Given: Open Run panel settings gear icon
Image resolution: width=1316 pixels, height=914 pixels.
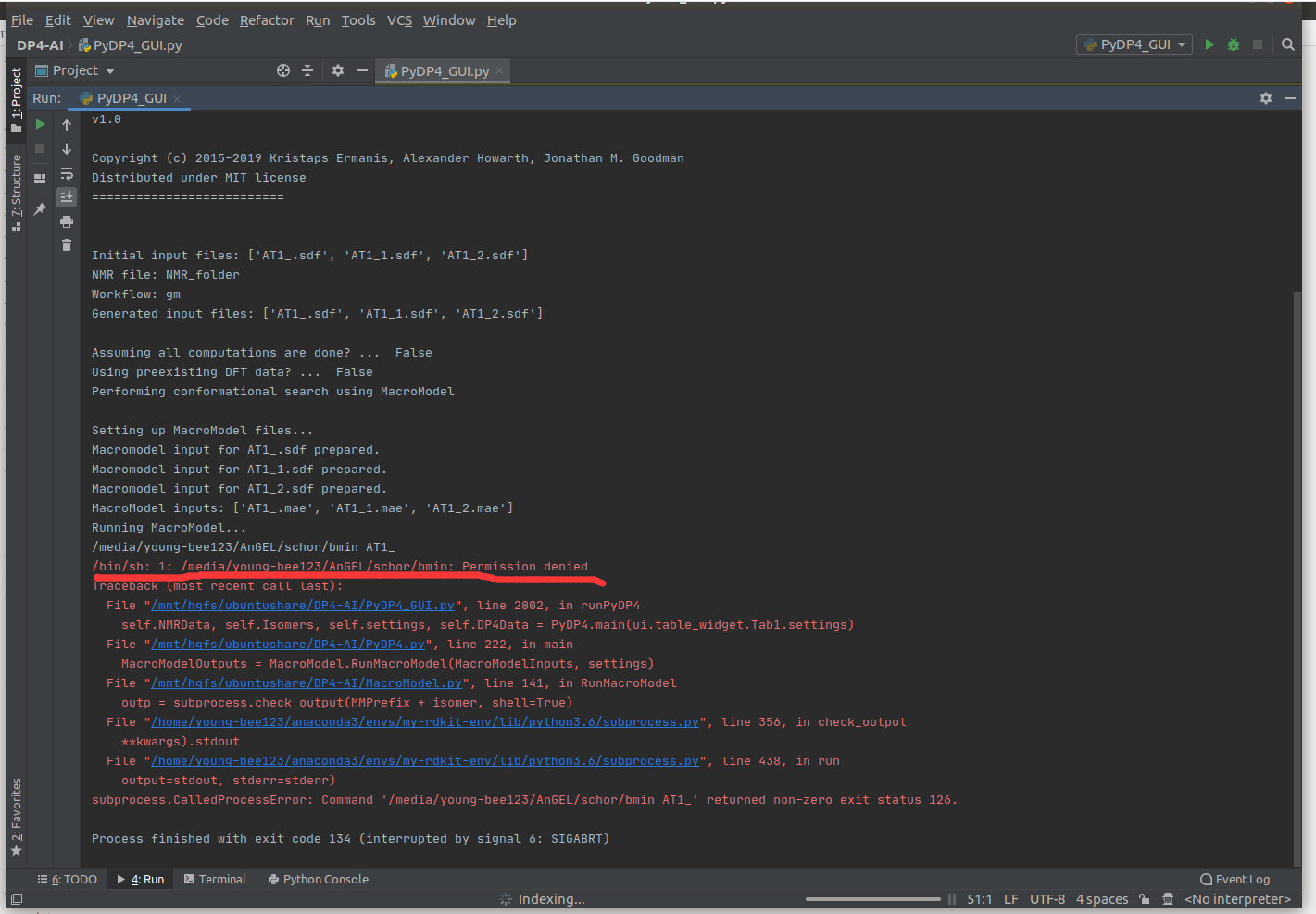Looking at the screenshot, I should [1266, 98].
